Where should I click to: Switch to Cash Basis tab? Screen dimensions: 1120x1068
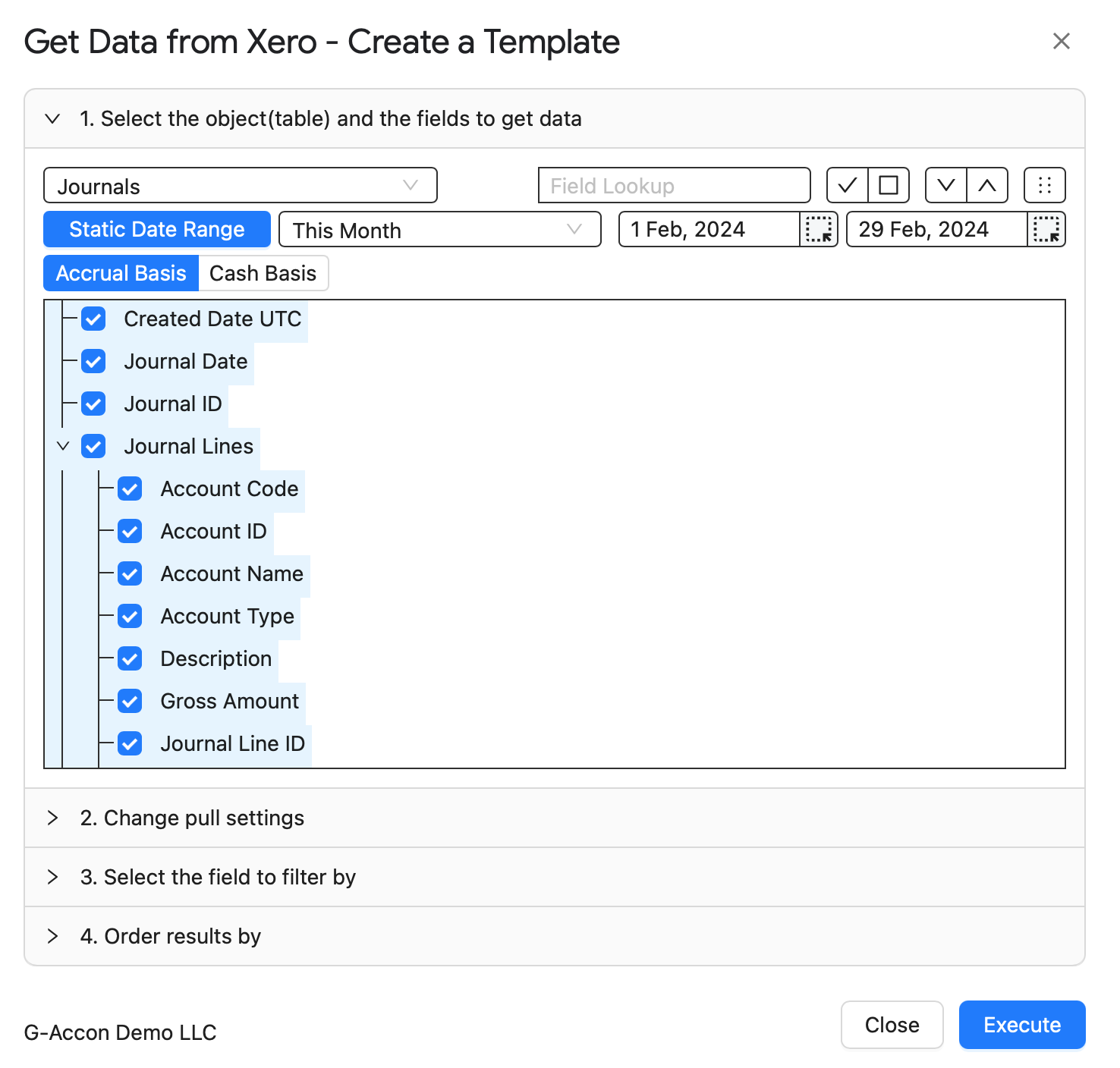pos(263,273)
